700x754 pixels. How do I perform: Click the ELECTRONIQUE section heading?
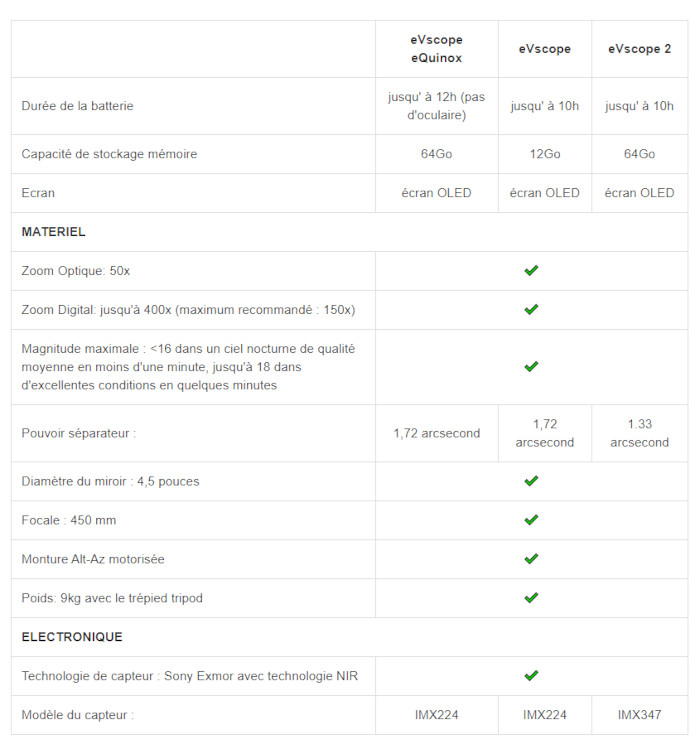72,637
